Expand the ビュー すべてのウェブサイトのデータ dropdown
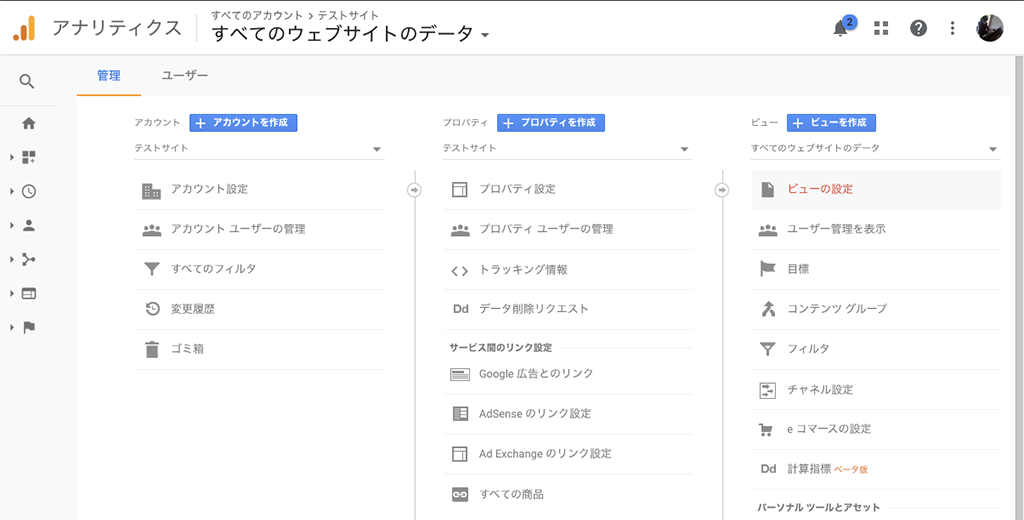 (875, 149)
